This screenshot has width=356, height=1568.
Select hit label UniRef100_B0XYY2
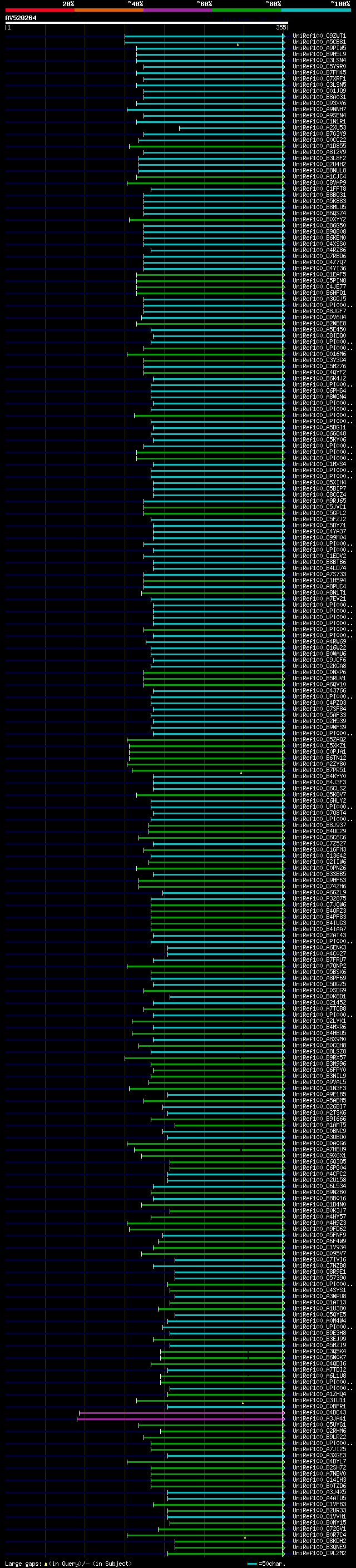pyautogui.click(x=319, y=220)
